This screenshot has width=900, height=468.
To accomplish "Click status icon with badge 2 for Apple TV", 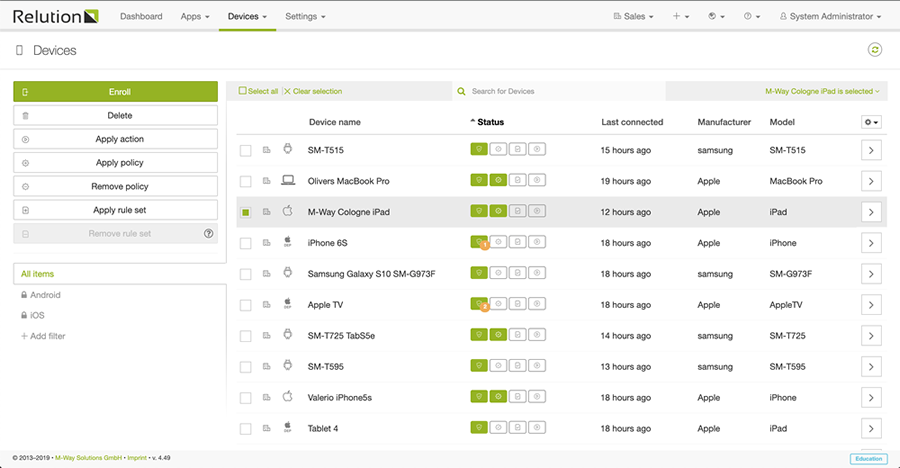I will click(479, 304).
